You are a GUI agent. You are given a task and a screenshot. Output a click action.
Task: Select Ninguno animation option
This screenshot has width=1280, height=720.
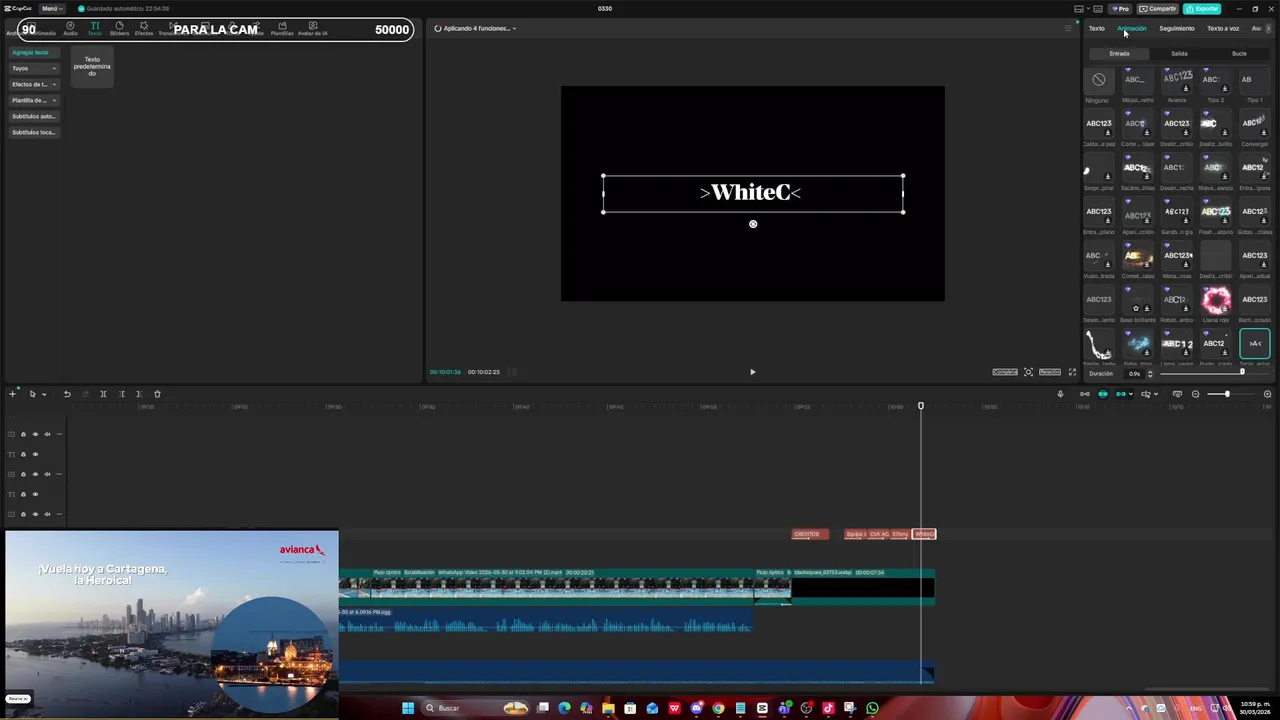click(x=1098, y=80)
